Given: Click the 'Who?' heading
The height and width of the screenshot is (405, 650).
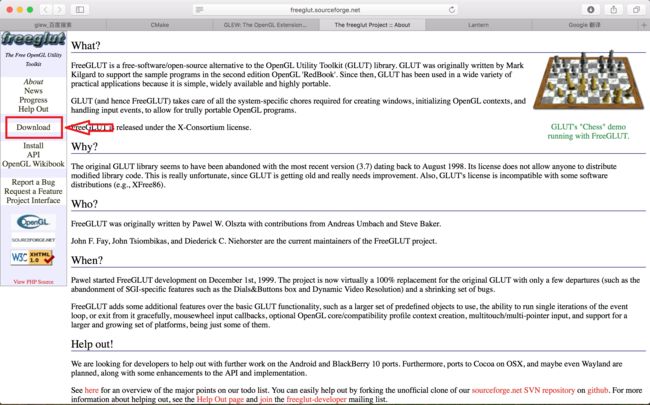Looking at the screenshot, I should click(84, 204).
